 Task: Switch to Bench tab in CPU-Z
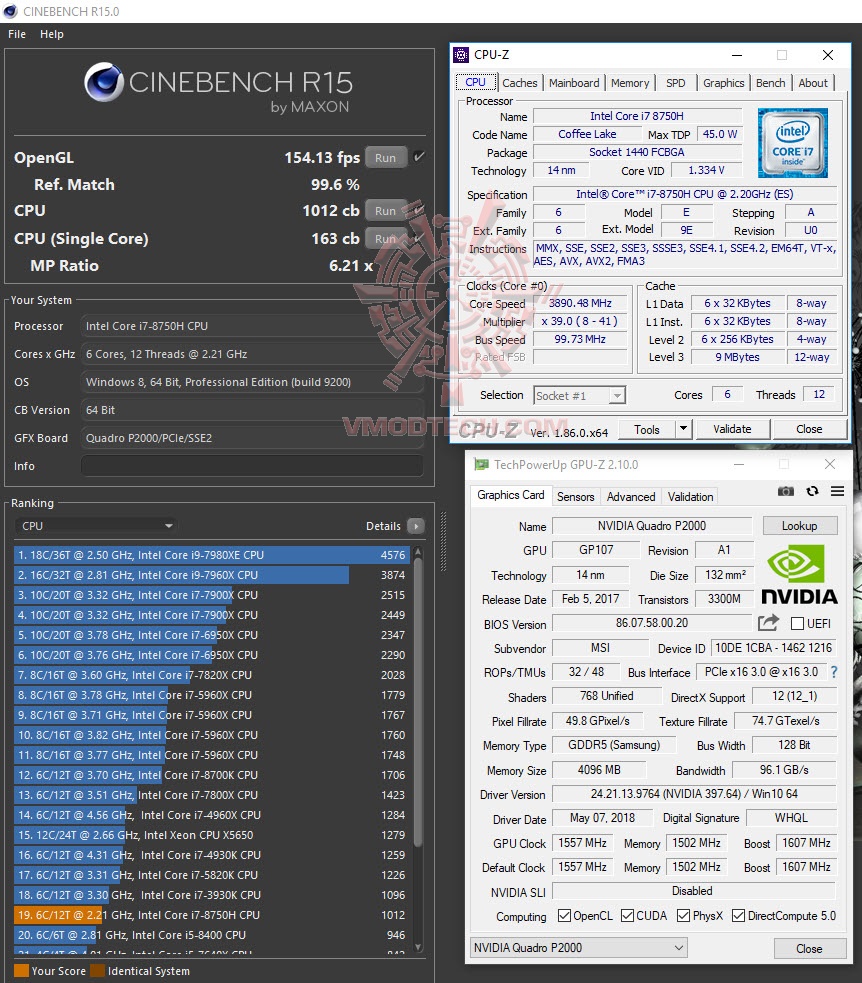(x=770, y=83)
